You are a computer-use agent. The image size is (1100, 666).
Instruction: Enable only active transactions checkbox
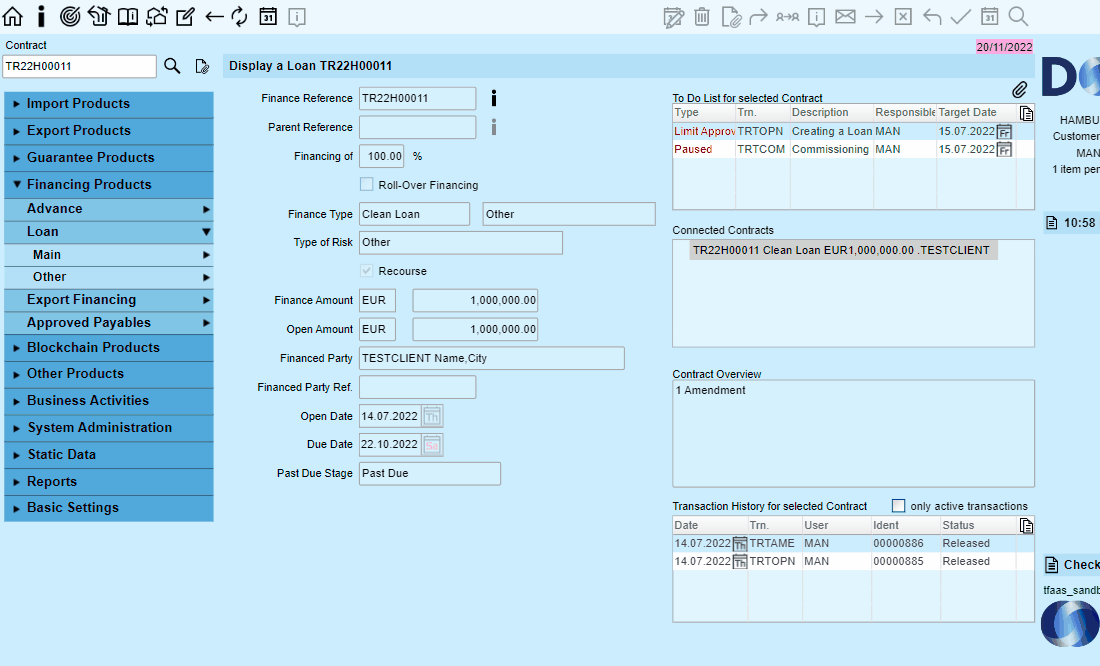[898, 505]
